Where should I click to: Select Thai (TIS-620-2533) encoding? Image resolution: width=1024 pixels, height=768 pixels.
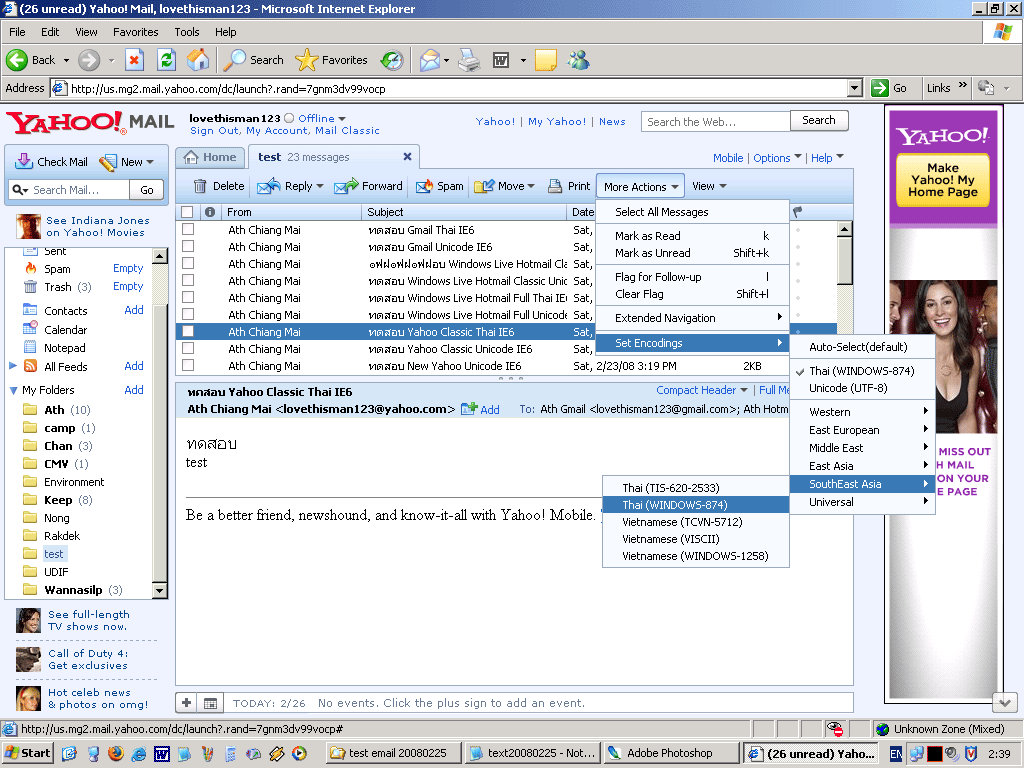(x=696, y=488)
